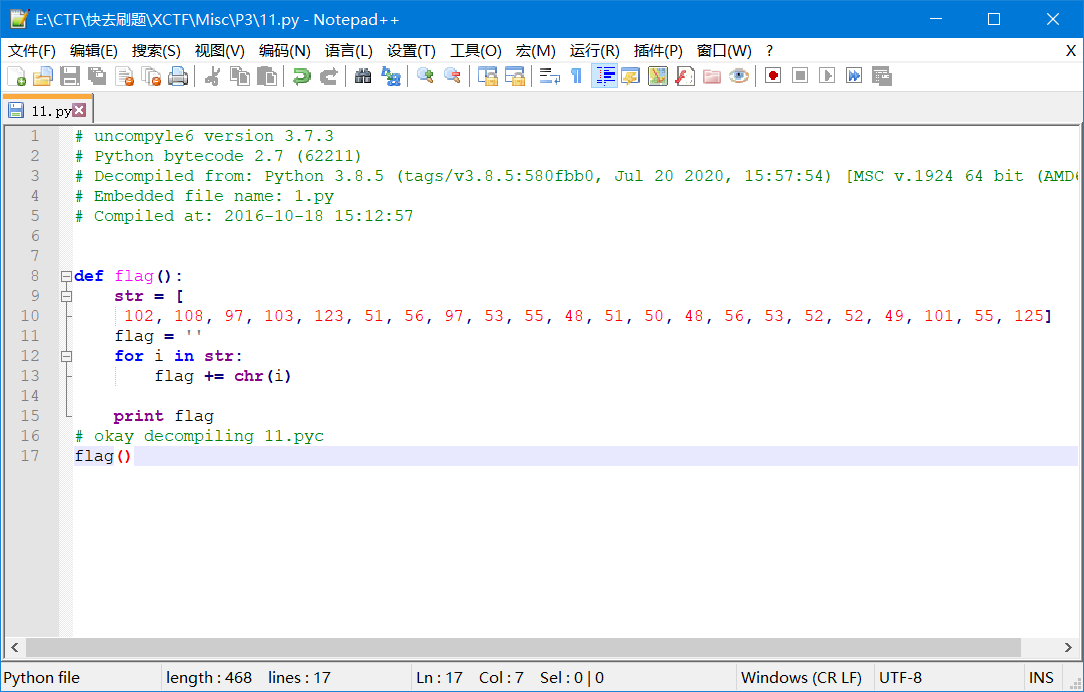Toggle INS insert mode in status bar

(1041, 677)
